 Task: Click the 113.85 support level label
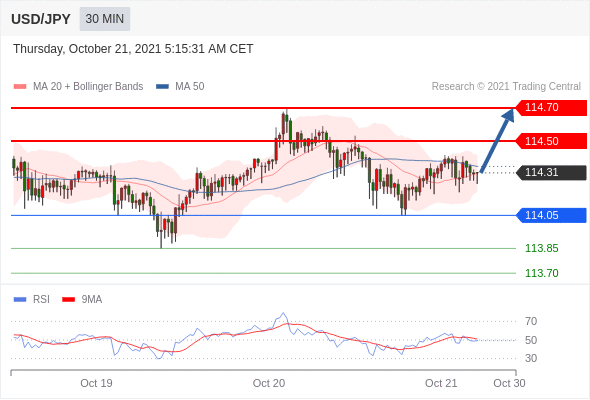(541, 248)
